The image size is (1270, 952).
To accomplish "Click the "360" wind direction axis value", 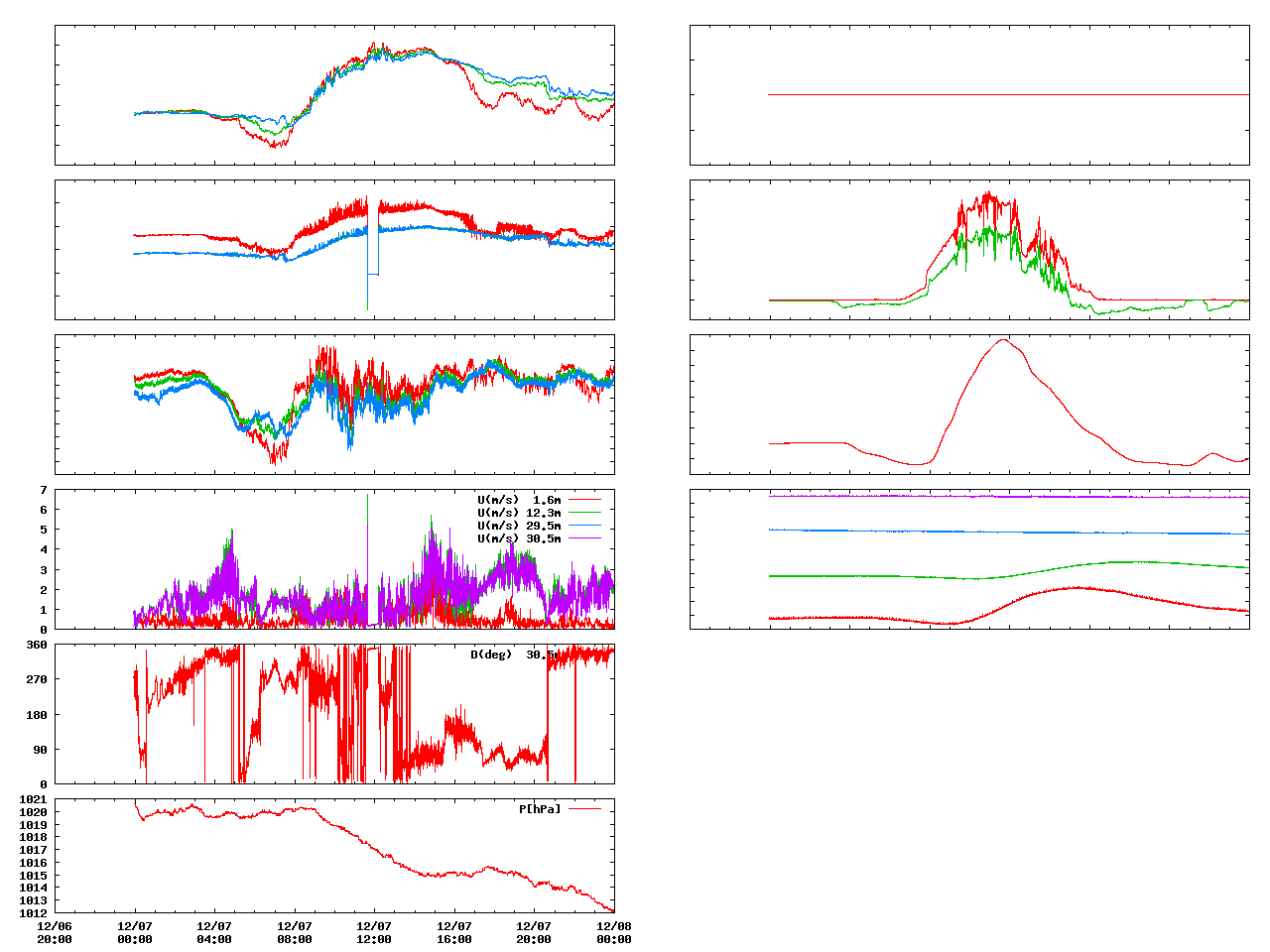I will pos(37,645).
